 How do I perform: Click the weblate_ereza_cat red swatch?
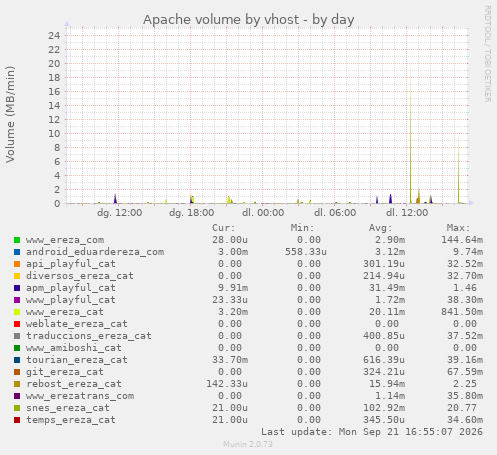(x=17, y=324)
